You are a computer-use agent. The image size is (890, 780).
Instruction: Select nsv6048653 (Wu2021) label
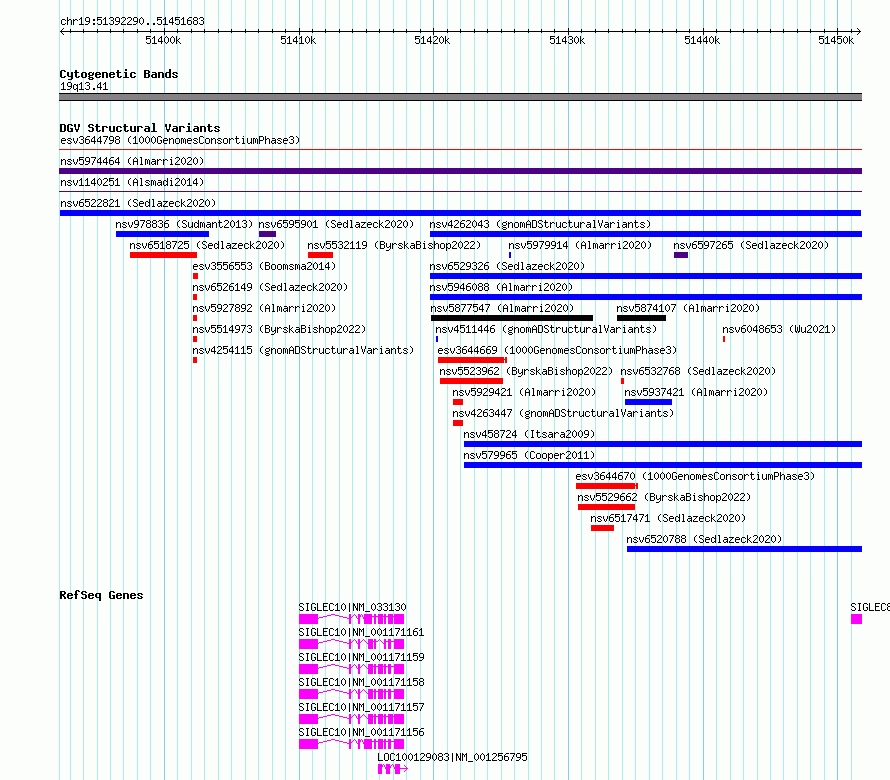(779, 329)
